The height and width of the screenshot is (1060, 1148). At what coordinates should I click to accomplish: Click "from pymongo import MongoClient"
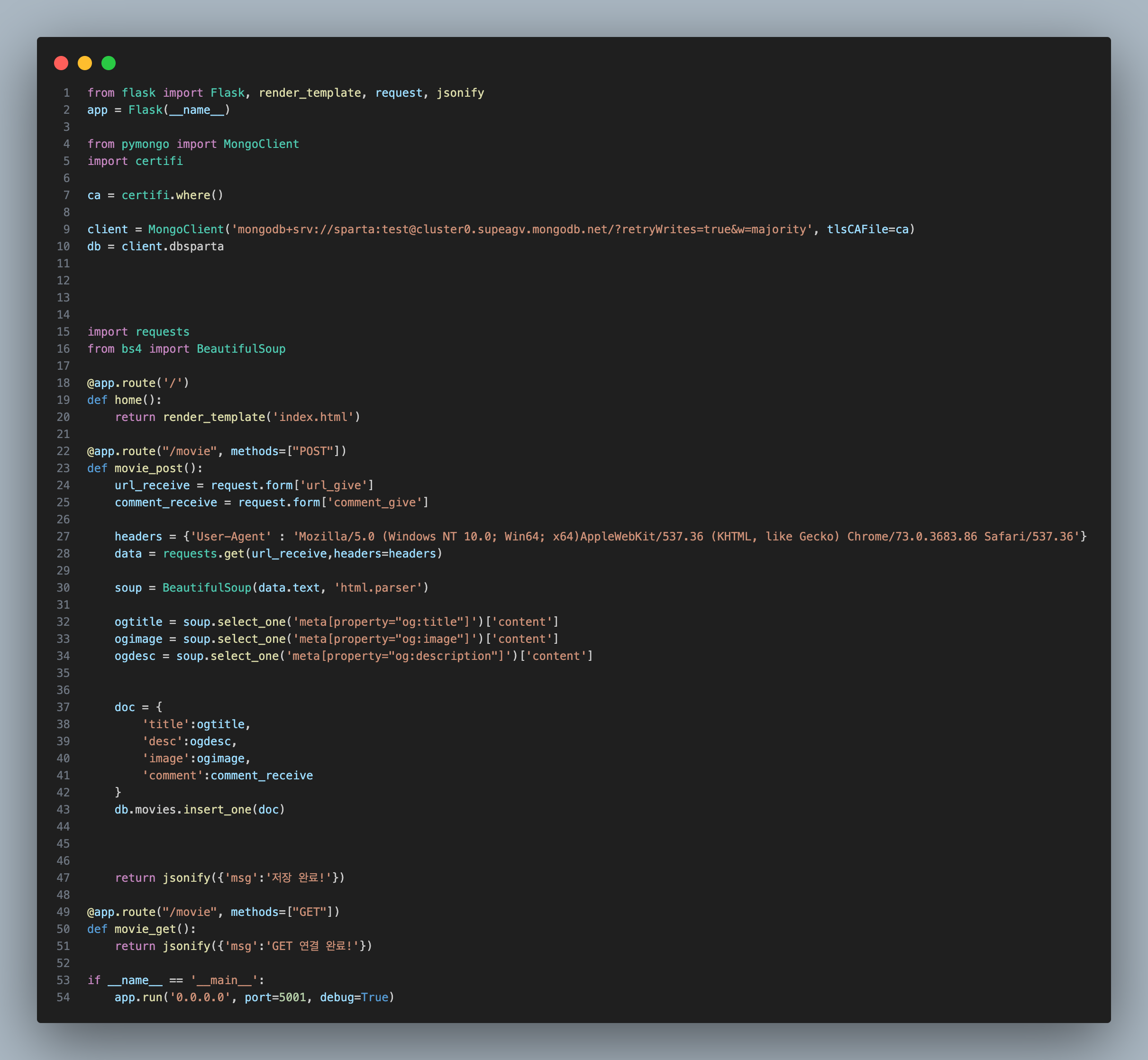193,144
